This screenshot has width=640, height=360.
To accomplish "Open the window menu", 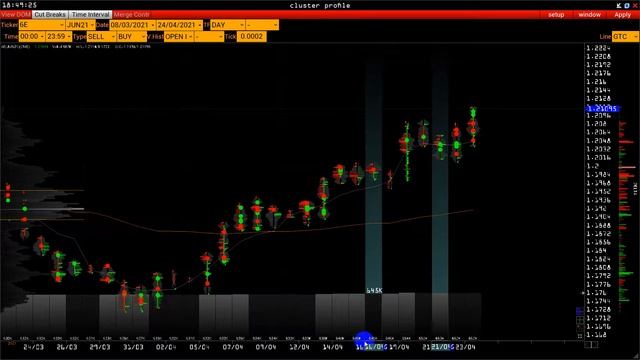I will point(589,15).
